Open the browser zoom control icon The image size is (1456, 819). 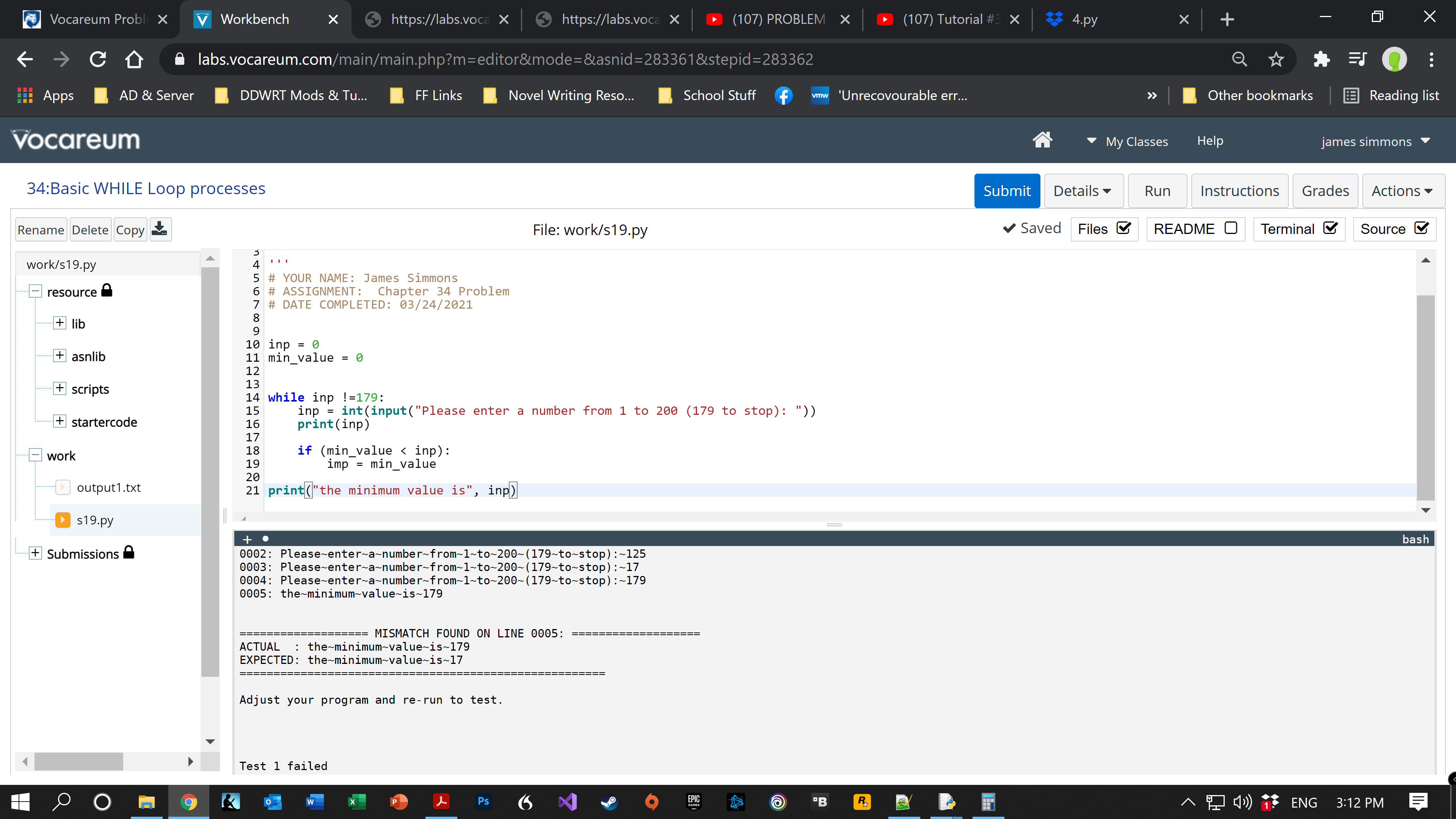(1239, 60)
